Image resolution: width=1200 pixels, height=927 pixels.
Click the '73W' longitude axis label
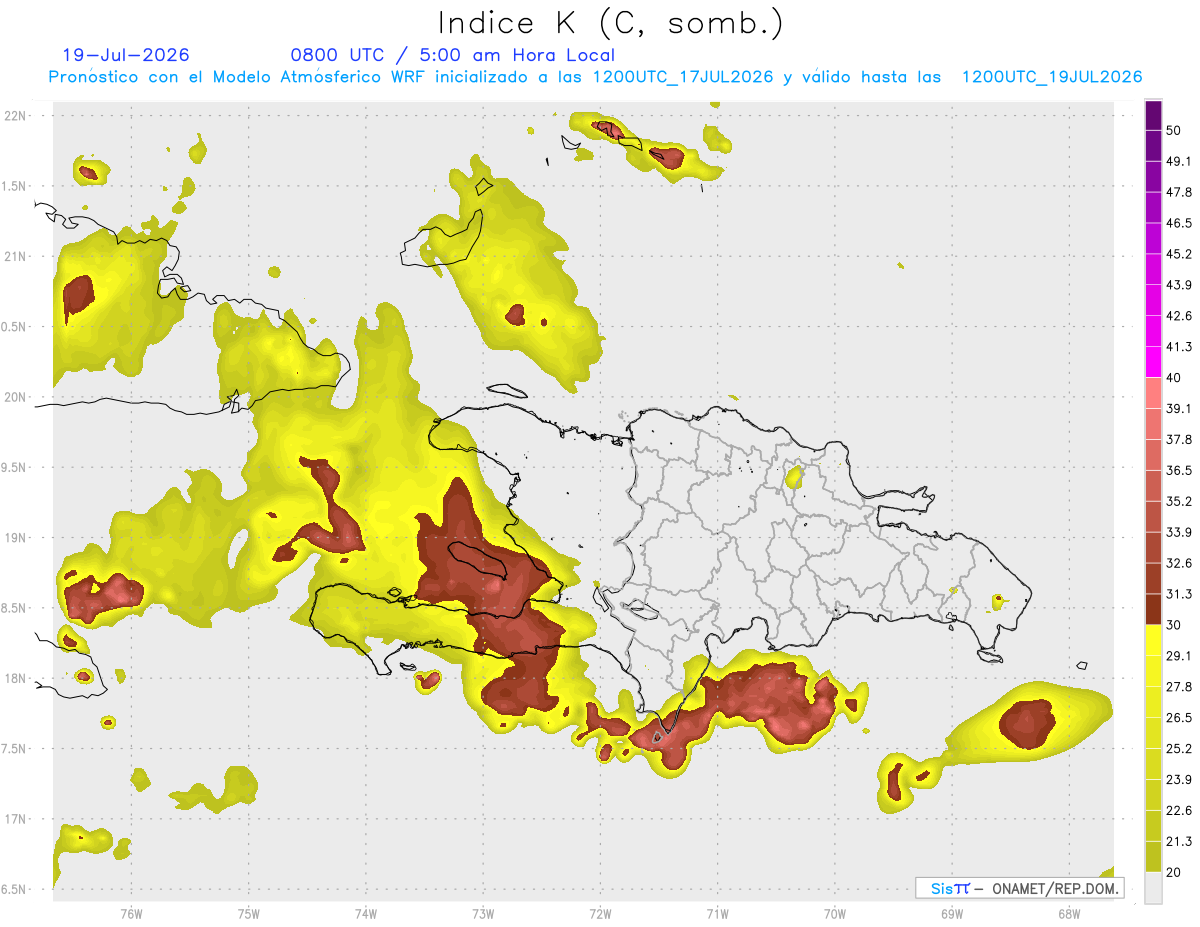[x=482, y=913]
